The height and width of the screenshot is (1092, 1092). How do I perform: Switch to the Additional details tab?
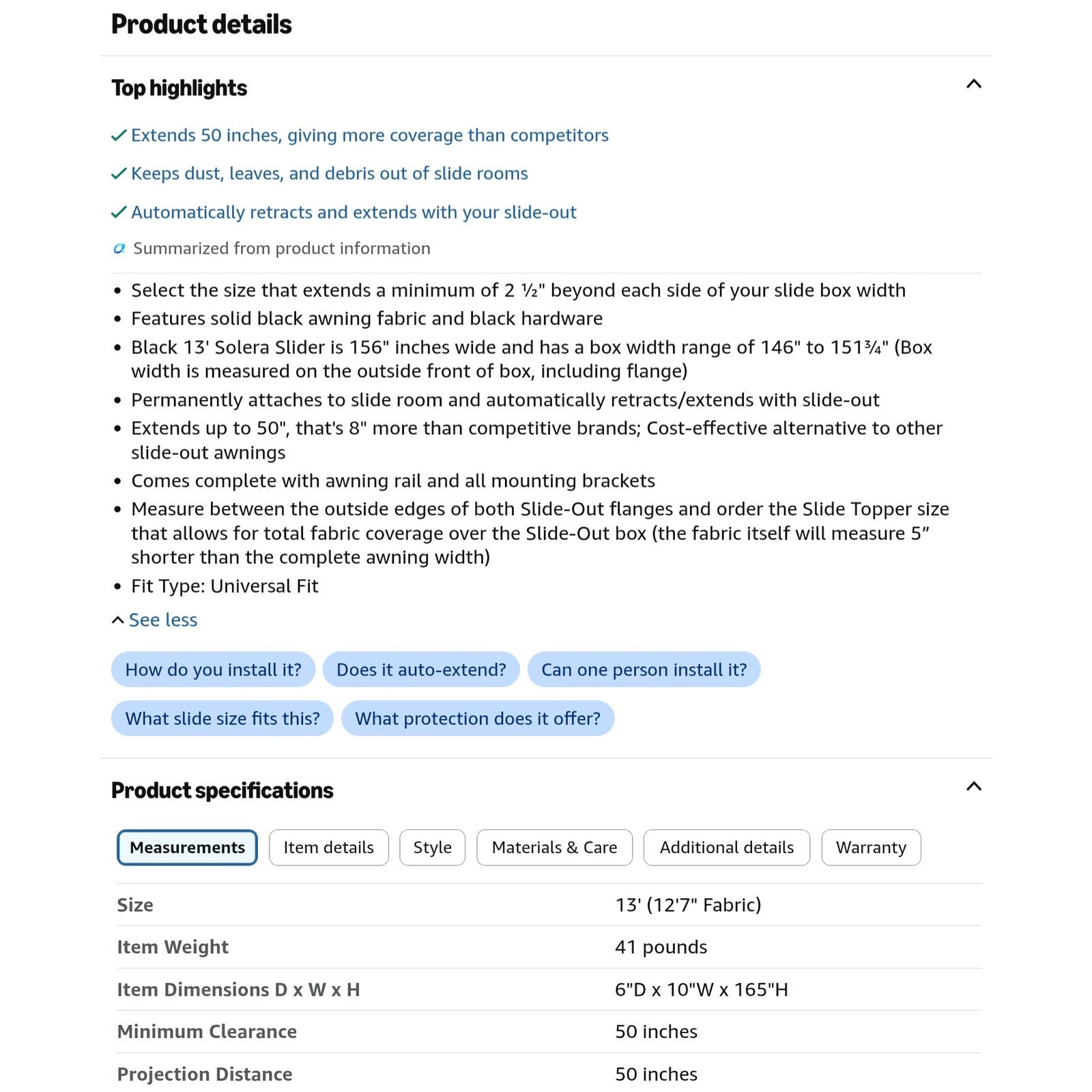[726, 848]
